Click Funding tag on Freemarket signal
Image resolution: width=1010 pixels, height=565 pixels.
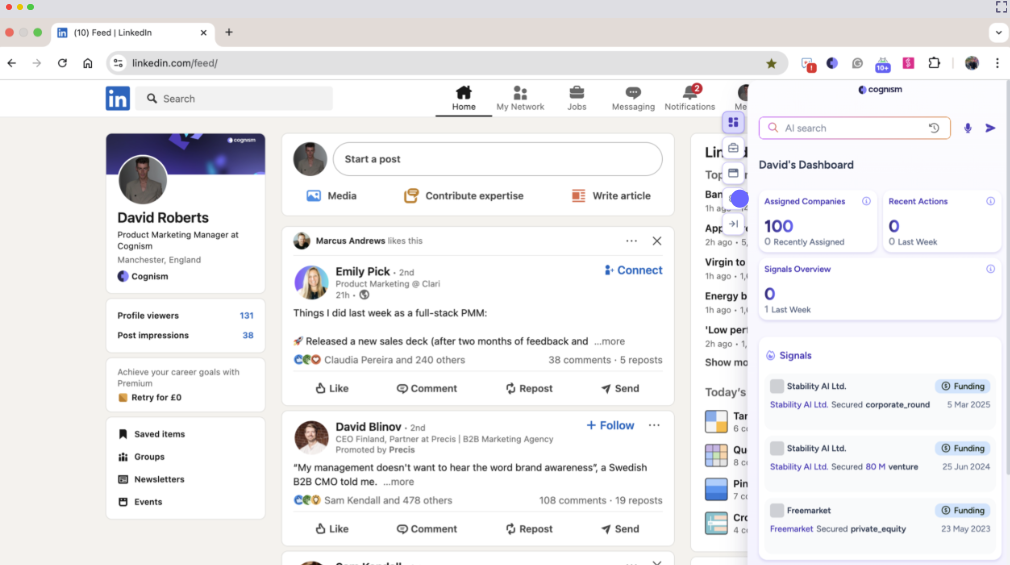[x=963, y=510]
